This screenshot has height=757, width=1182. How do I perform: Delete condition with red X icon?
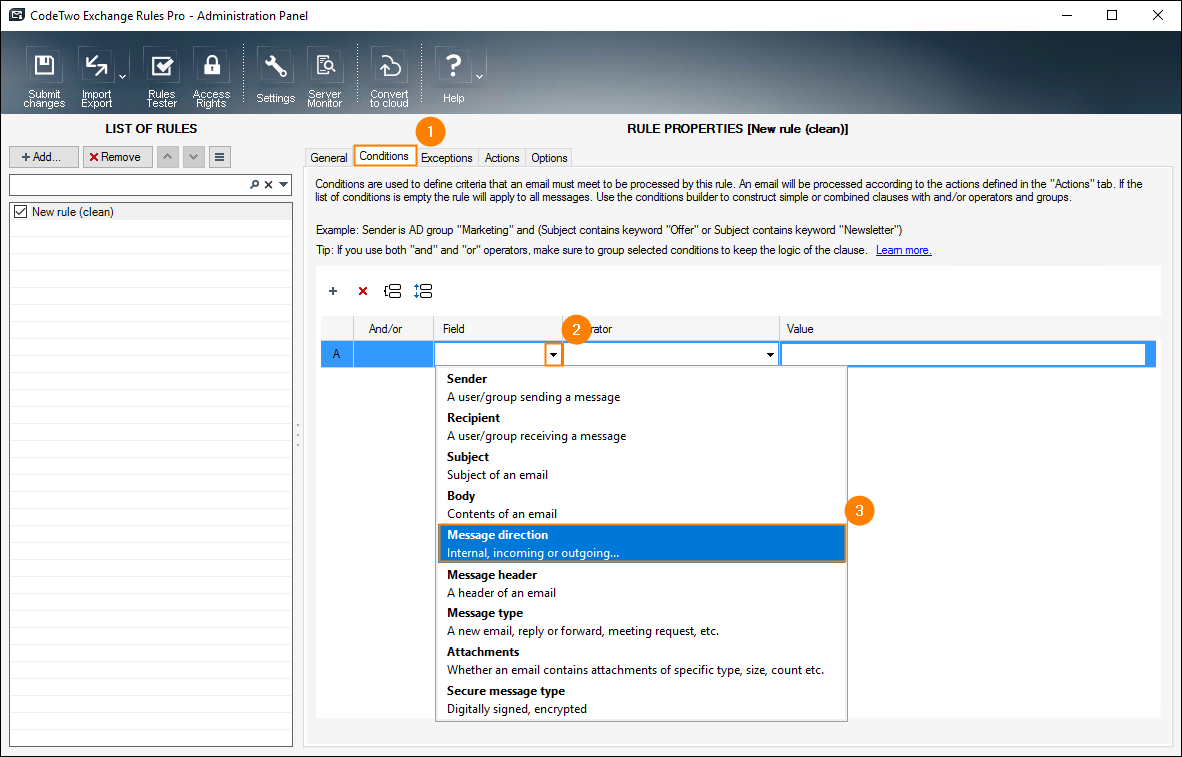point(363,291)
